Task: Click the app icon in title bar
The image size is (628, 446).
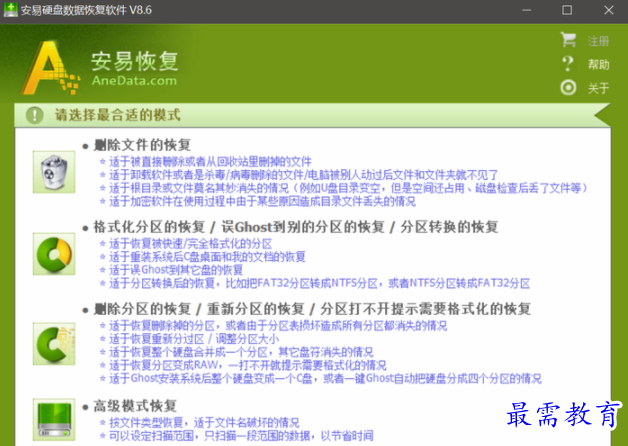Action: (x=10, y=10)
